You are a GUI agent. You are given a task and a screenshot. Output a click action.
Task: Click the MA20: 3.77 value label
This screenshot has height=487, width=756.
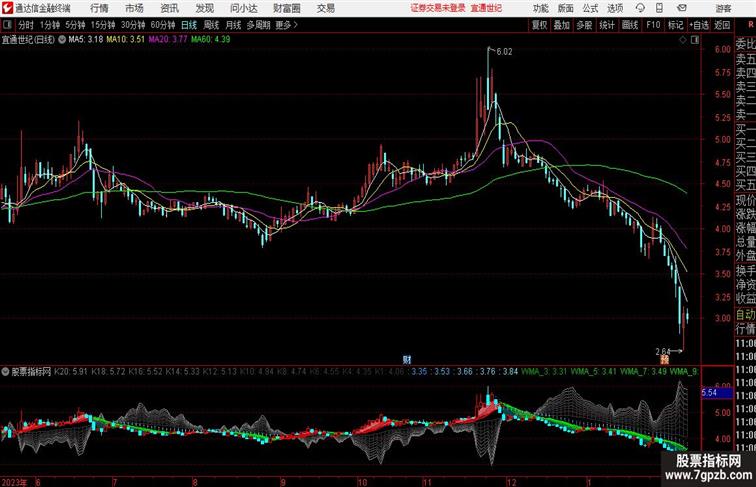click(167, 40)
